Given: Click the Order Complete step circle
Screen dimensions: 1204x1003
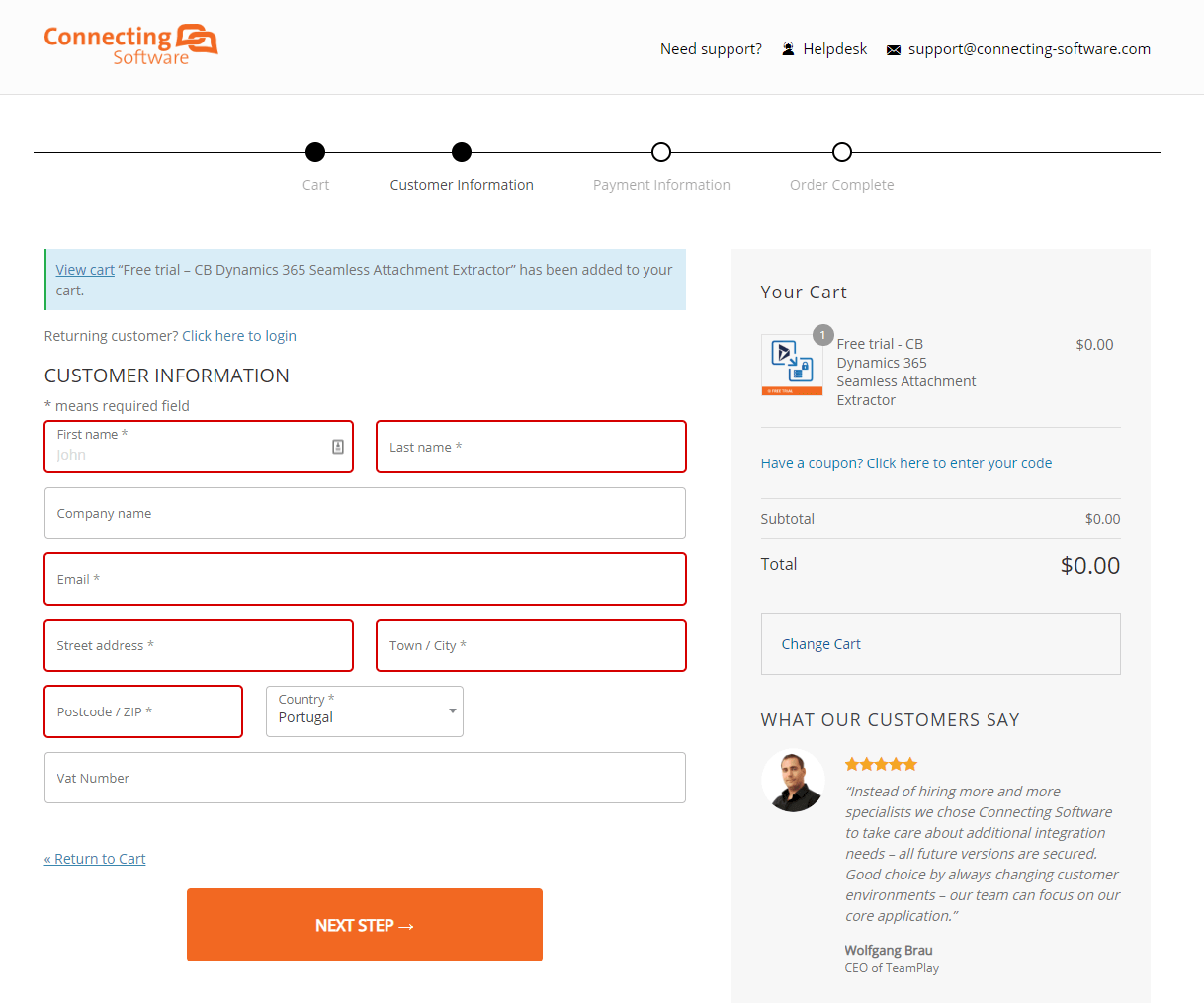Looking at the screenshot, I should click(x=842, y=152).
